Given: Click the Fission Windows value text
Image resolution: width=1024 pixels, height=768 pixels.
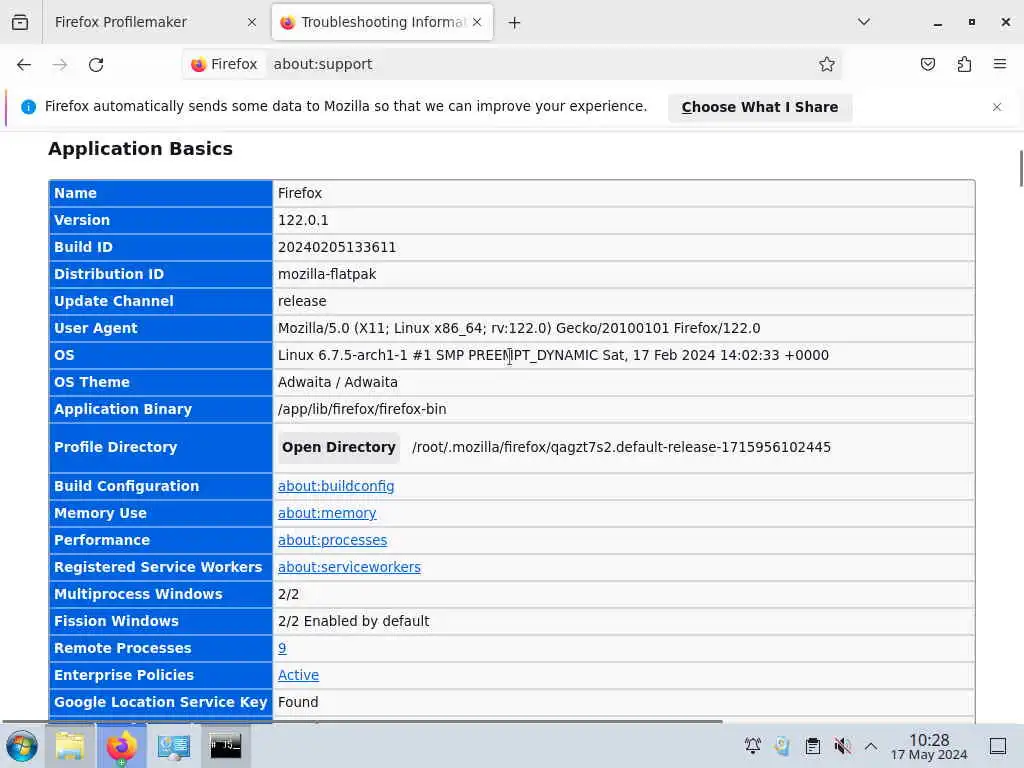Looking at the screenshot, I should 353,621.
